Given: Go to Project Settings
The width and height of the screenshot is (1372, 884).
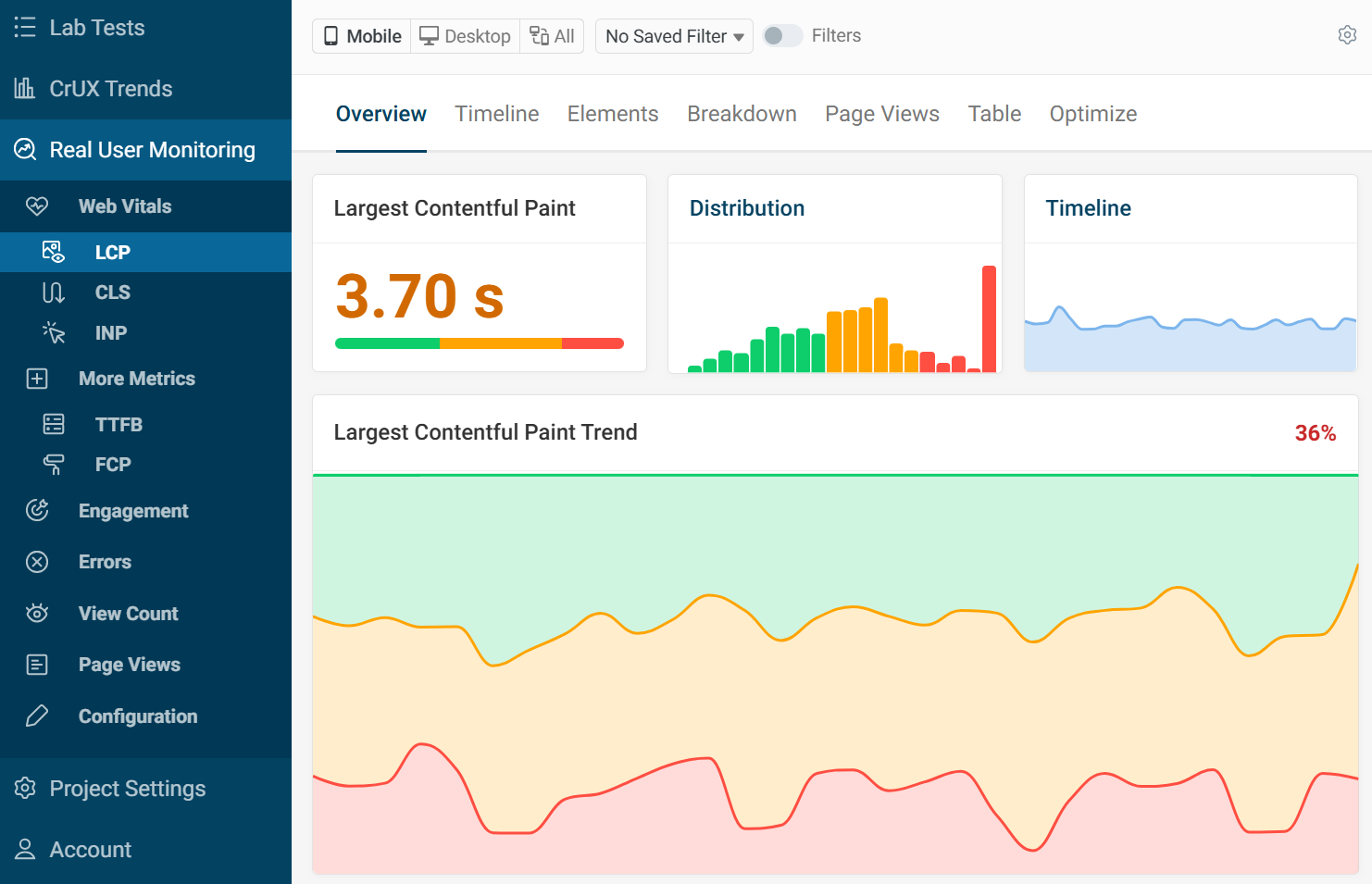Looking at the screenshot, I should pyautogui.click(x=127, y=788).
